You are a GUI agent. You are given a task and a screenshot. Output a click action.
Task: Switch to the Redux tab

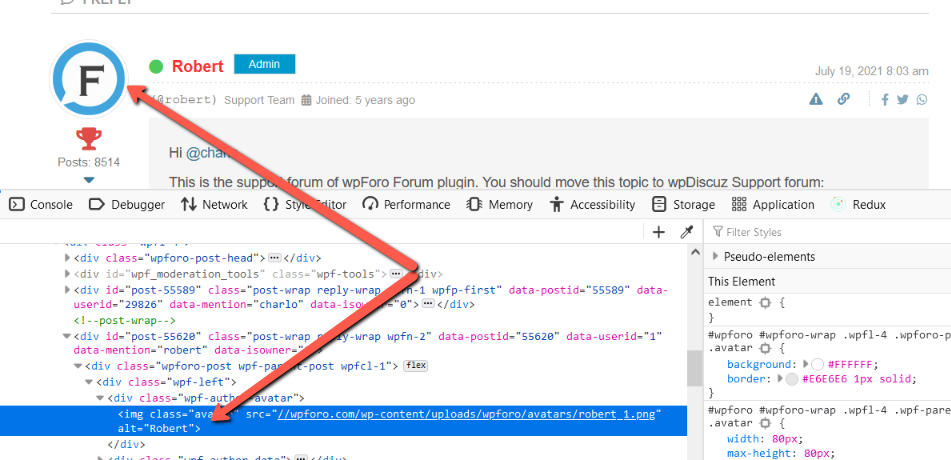pos(858,205)
